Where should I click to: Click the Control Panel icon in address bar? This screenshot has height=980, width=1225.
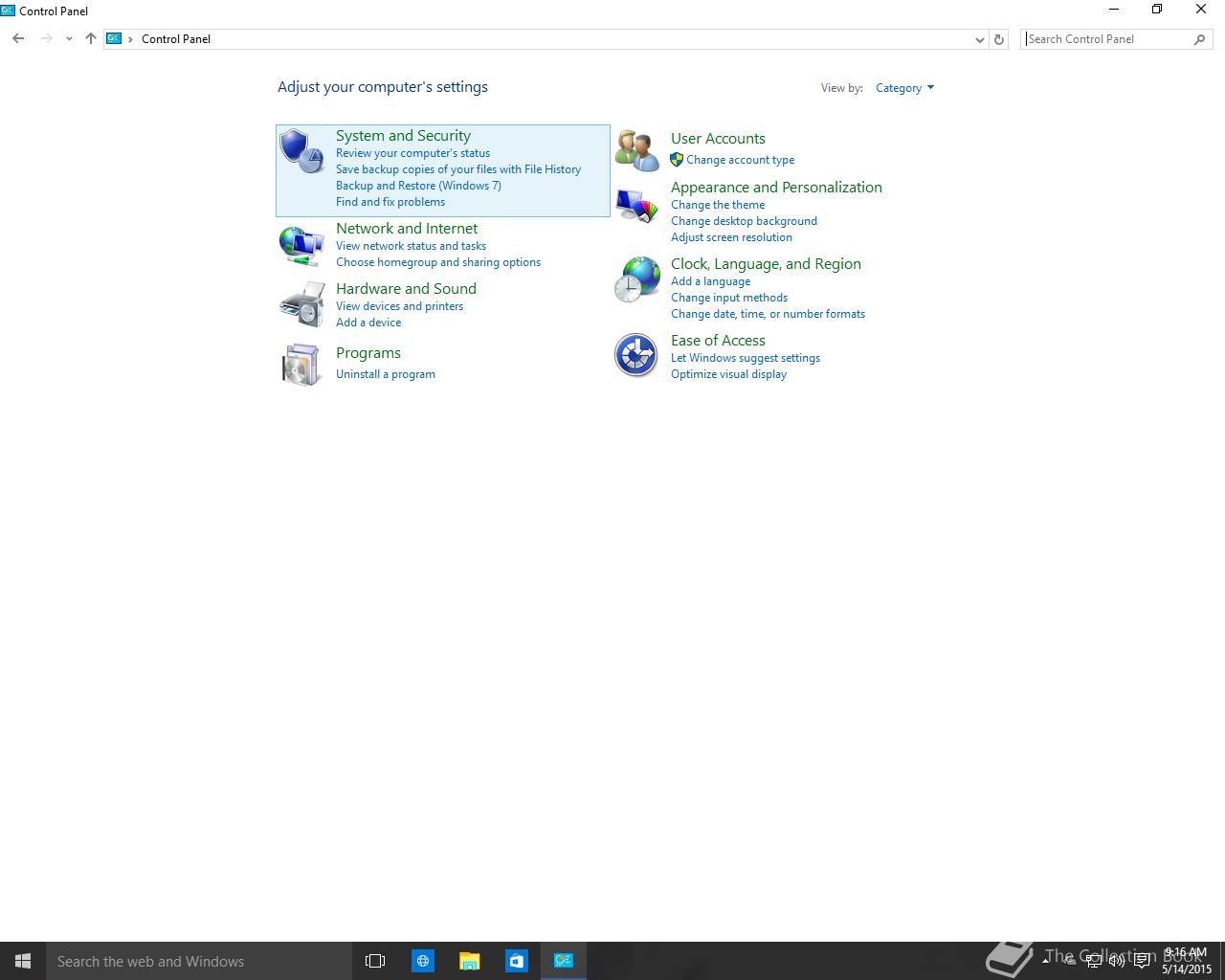tap(115, 39)
